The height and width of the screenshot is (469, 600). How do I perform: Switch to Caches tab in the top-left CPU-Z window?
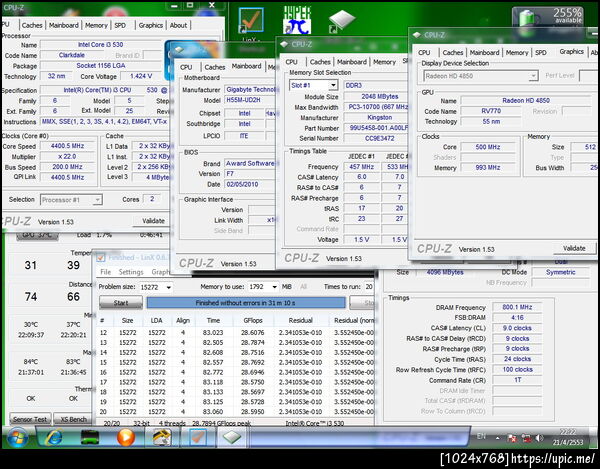(32, 25)
